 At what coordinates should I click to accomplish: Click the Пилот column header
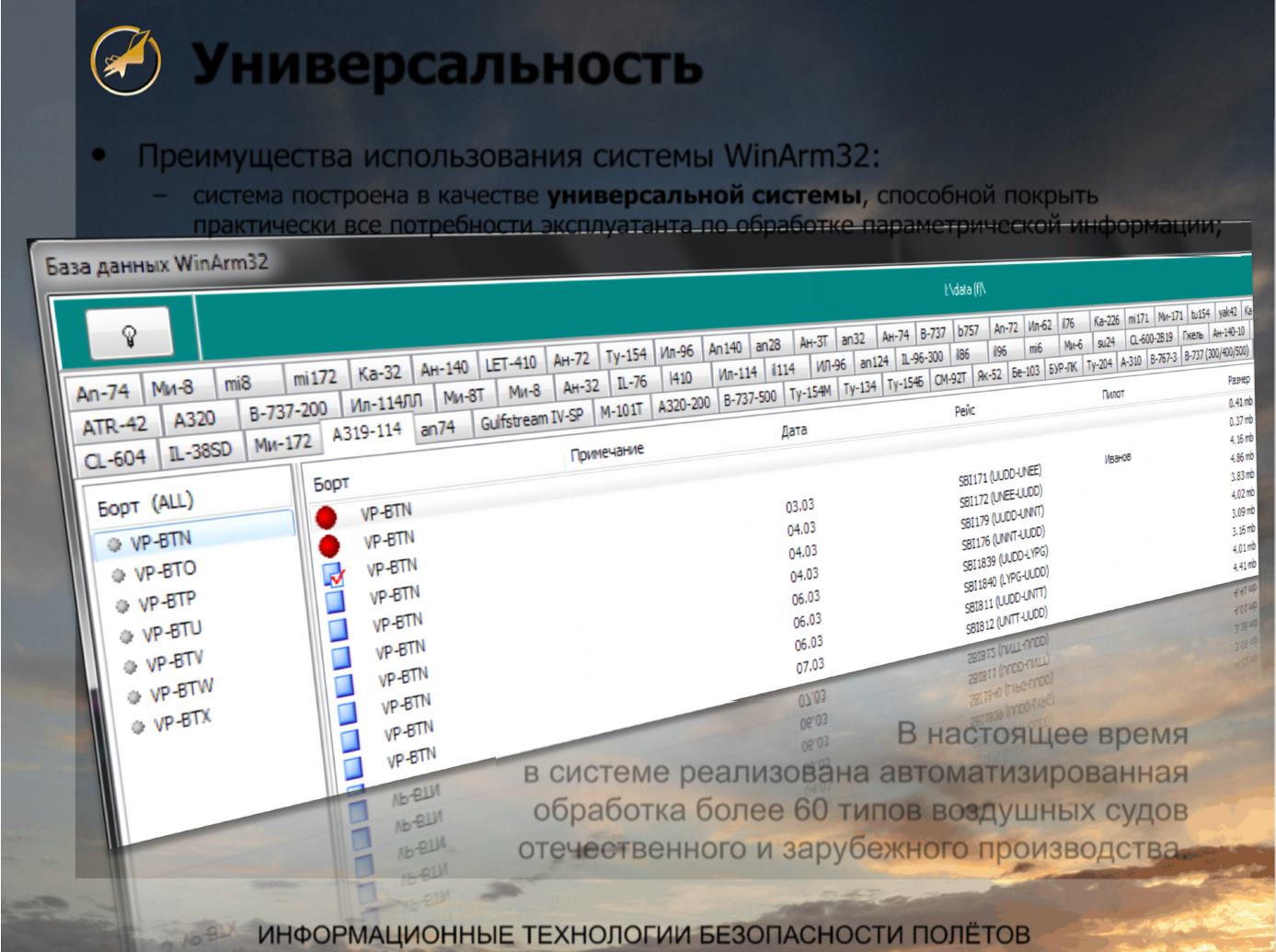(x=1113, y=395)
